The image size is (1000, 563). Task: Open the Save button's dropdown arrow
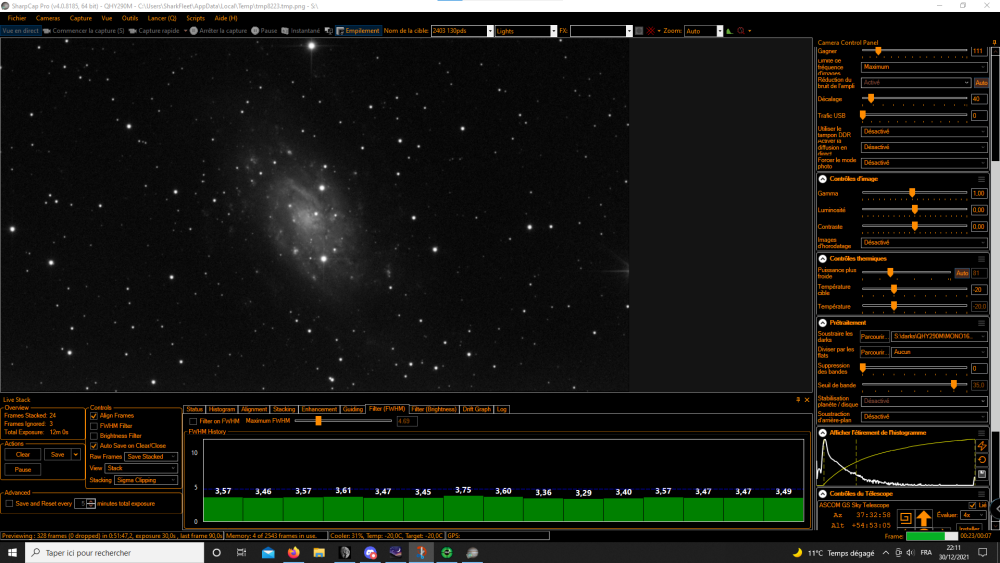click(76, 455)
